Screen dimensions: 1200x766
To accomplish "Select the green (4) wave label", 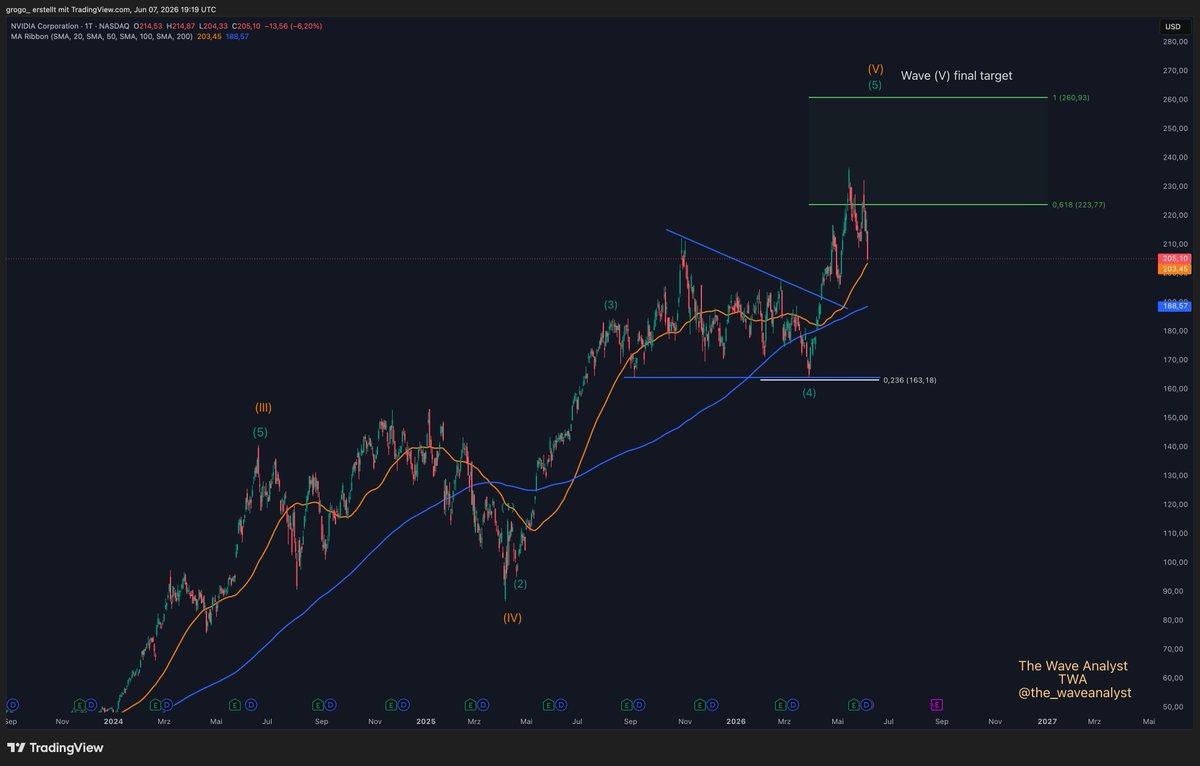I will point(809,393).
